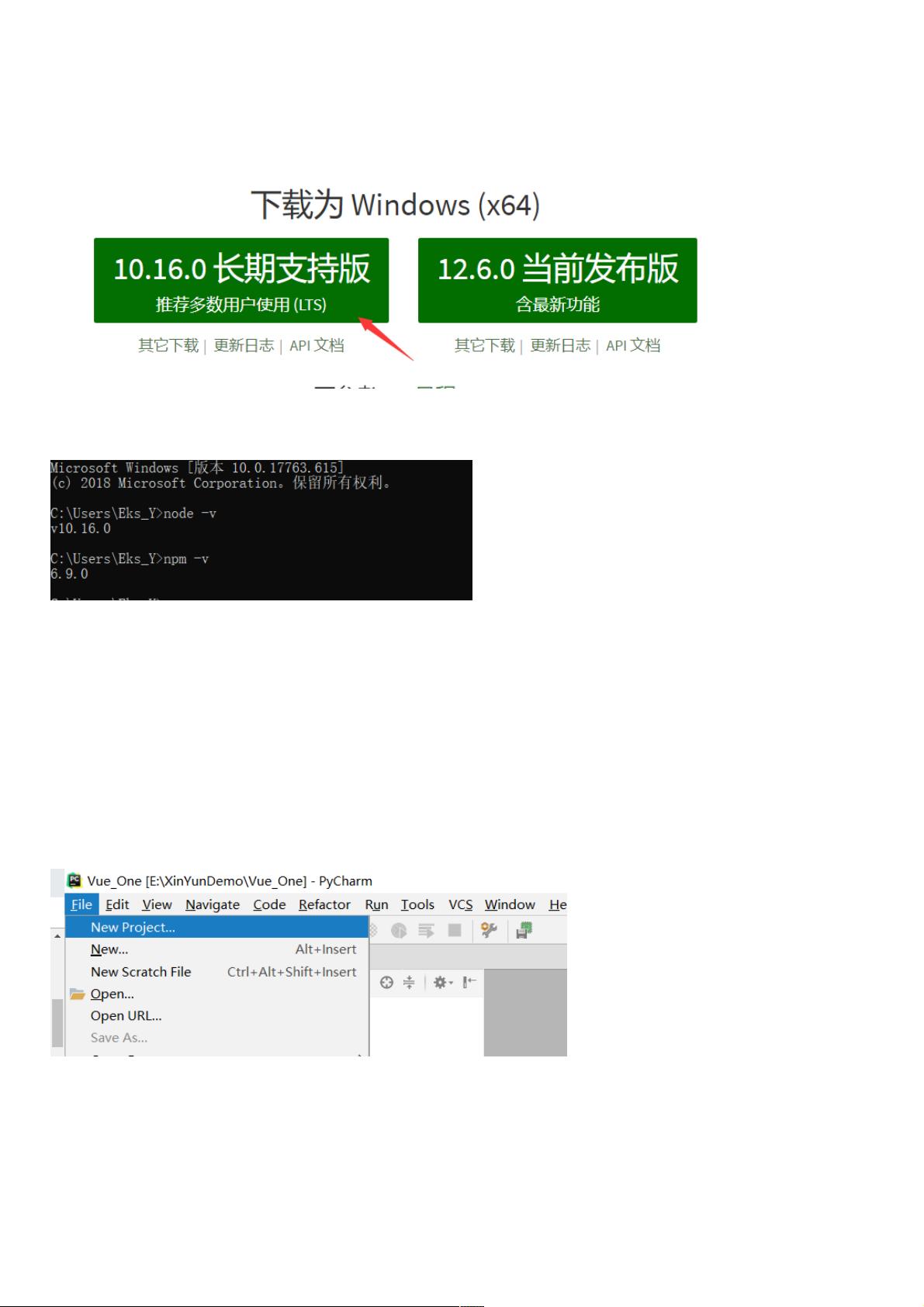Viewport: 924px width, 1307px height.
Task: Open project panel gear settings dropdown
Action: point(443,982)
